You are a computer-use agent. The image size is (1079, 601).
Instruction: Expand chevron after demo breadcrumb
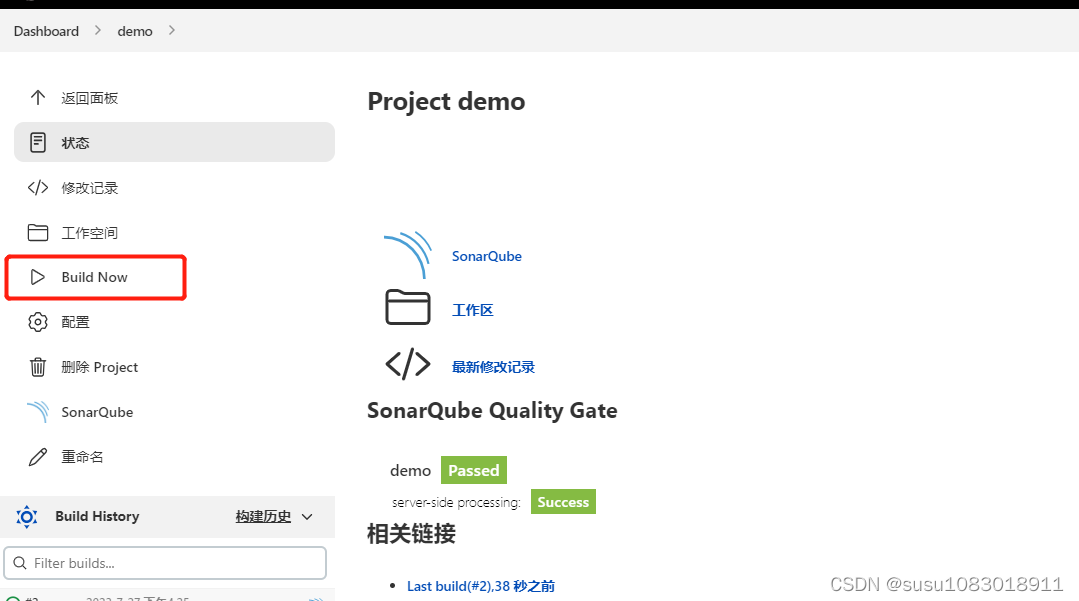171,30
